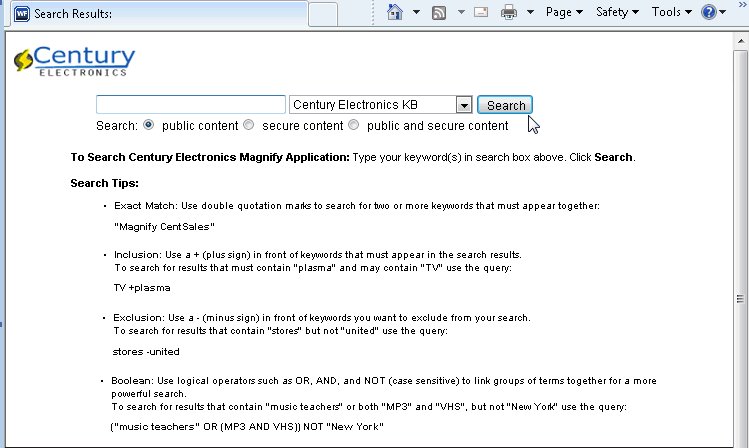This screenshot has width=749, height=448.
Task: Click the "Magnify CentSales" example text
Action: [x=164, y=227]
